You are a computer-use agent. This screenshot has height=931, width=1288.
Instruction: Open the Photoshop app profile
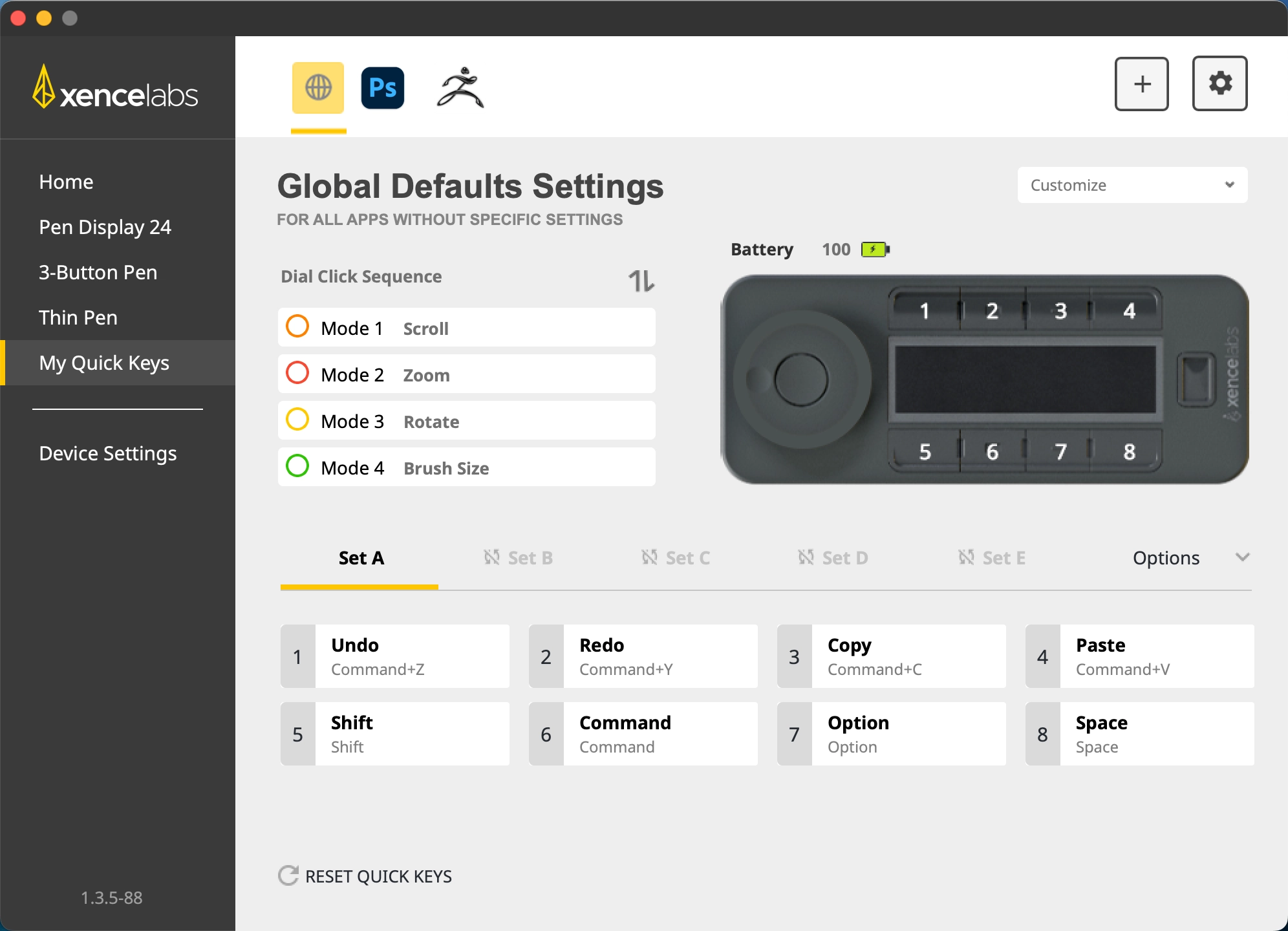point(383,88)
